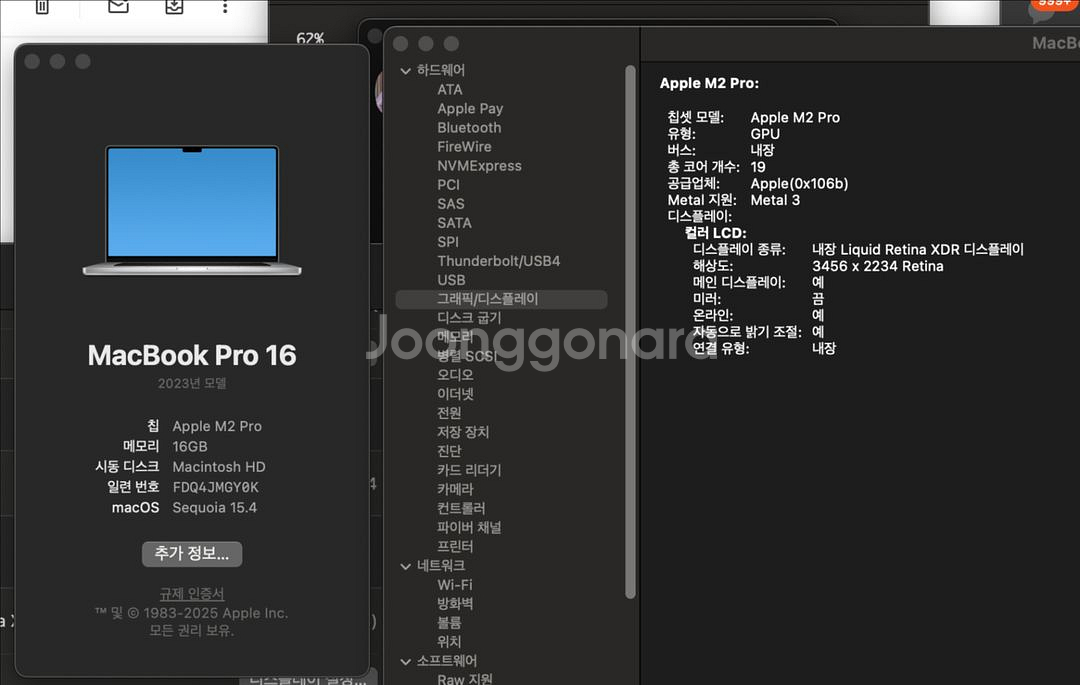Select 이더넷 in the sidebar
Viewport: 1080px width, 685px height.
coord(455,394)
